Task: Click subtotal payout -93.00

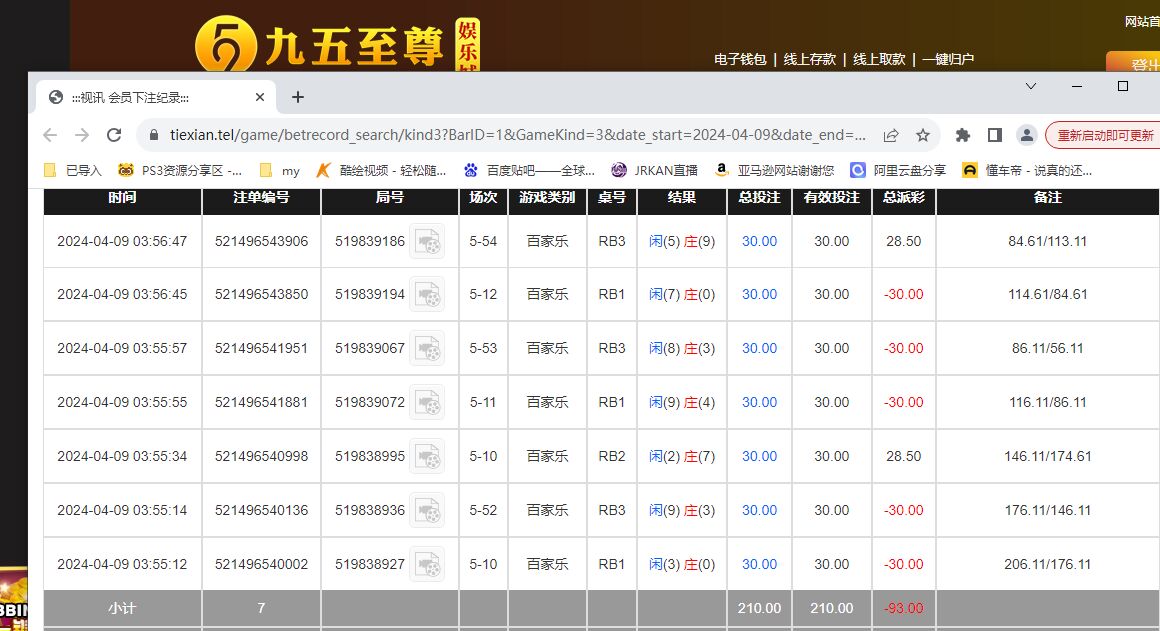Action: (x=904, y=608)
